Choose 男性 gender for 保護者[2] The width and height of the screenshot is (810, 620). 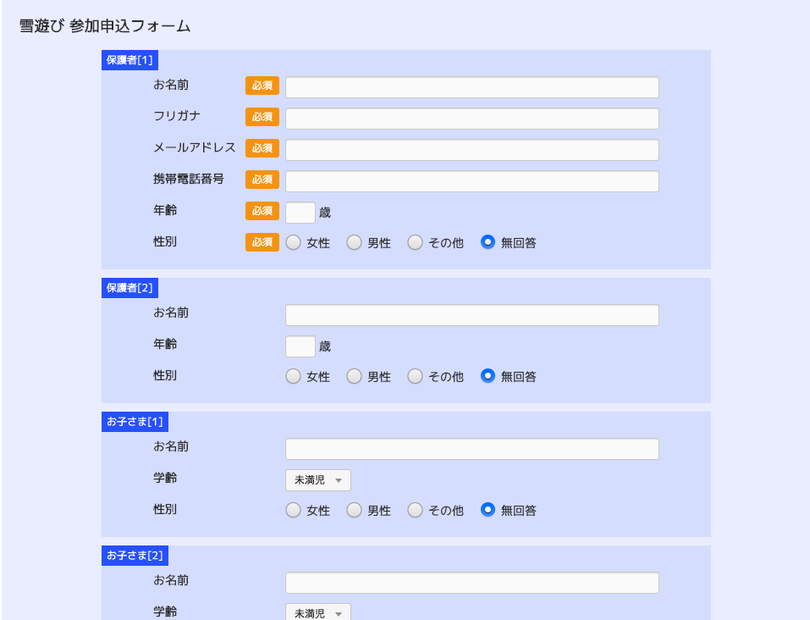[354, 376]
